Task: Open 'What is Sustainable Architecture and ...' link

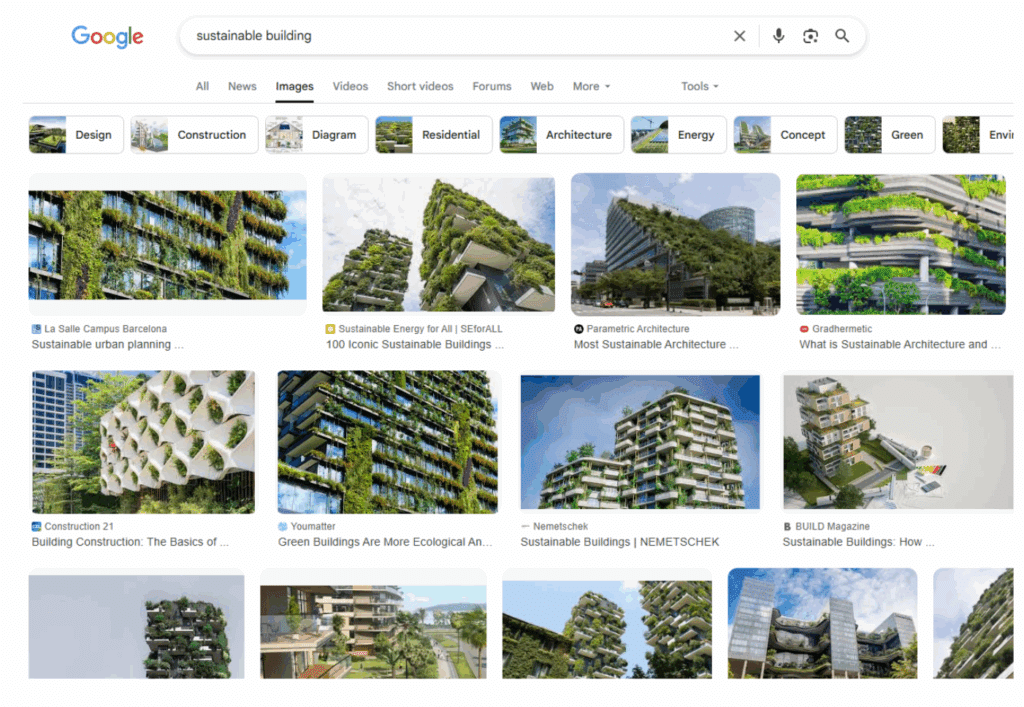Action: pos(899,345)
